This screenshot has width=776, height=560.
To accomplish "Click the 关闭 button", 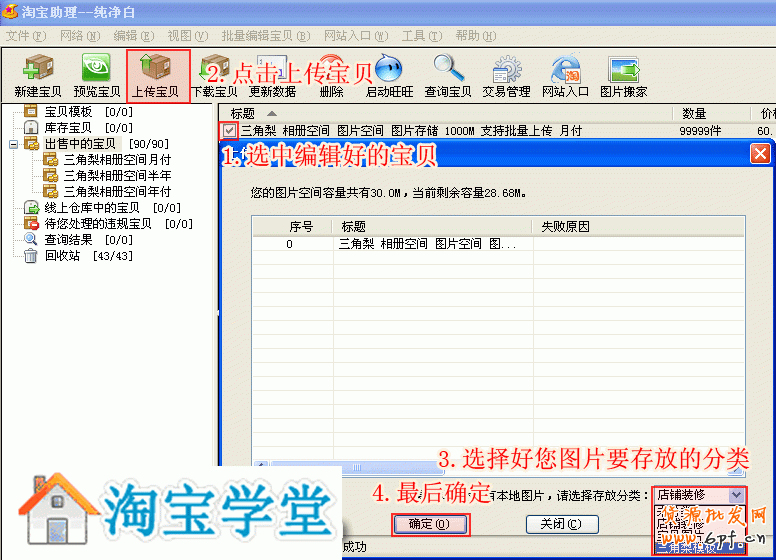I will pyautogui.click(x=561, y=524).
